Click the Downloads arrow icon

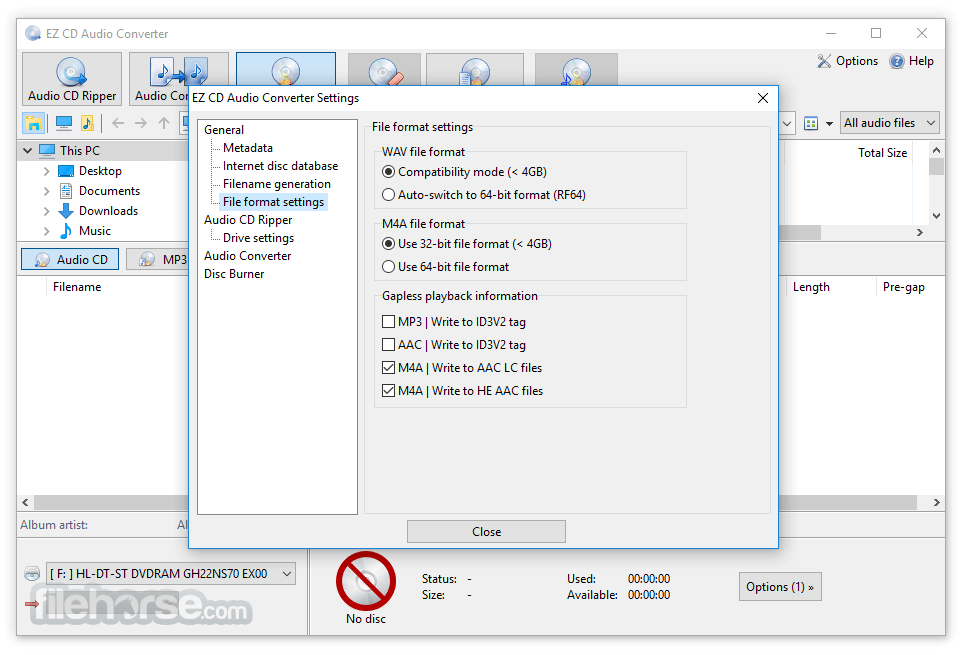pos(66,211)
